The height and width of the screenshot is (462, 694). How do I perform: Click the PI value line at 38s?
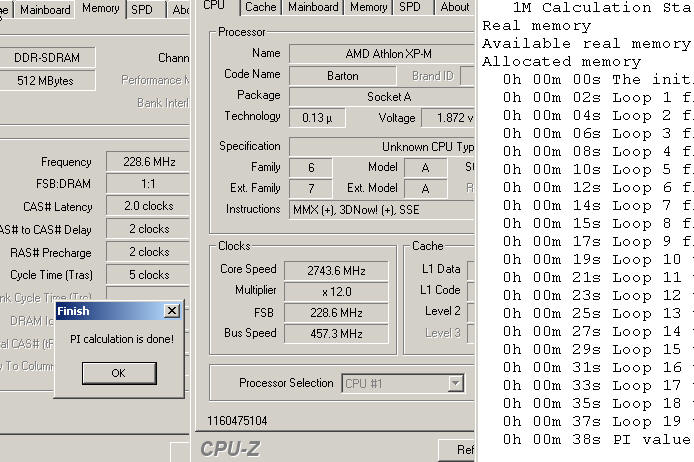tap(598, 439)
